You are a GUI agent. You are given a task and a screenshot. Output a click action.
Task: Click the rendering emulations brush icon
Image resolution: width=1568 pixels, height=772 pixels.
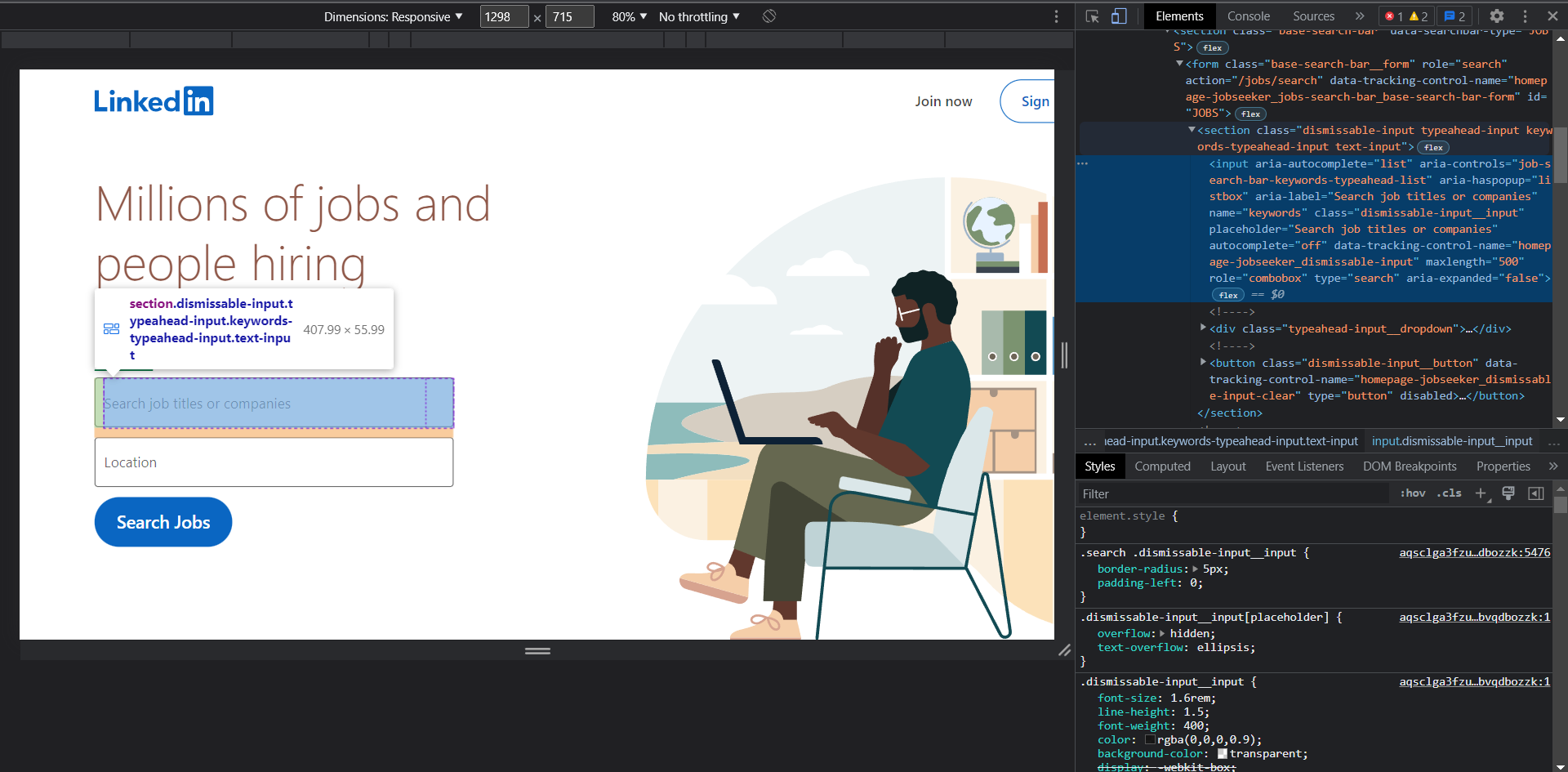1508,493
